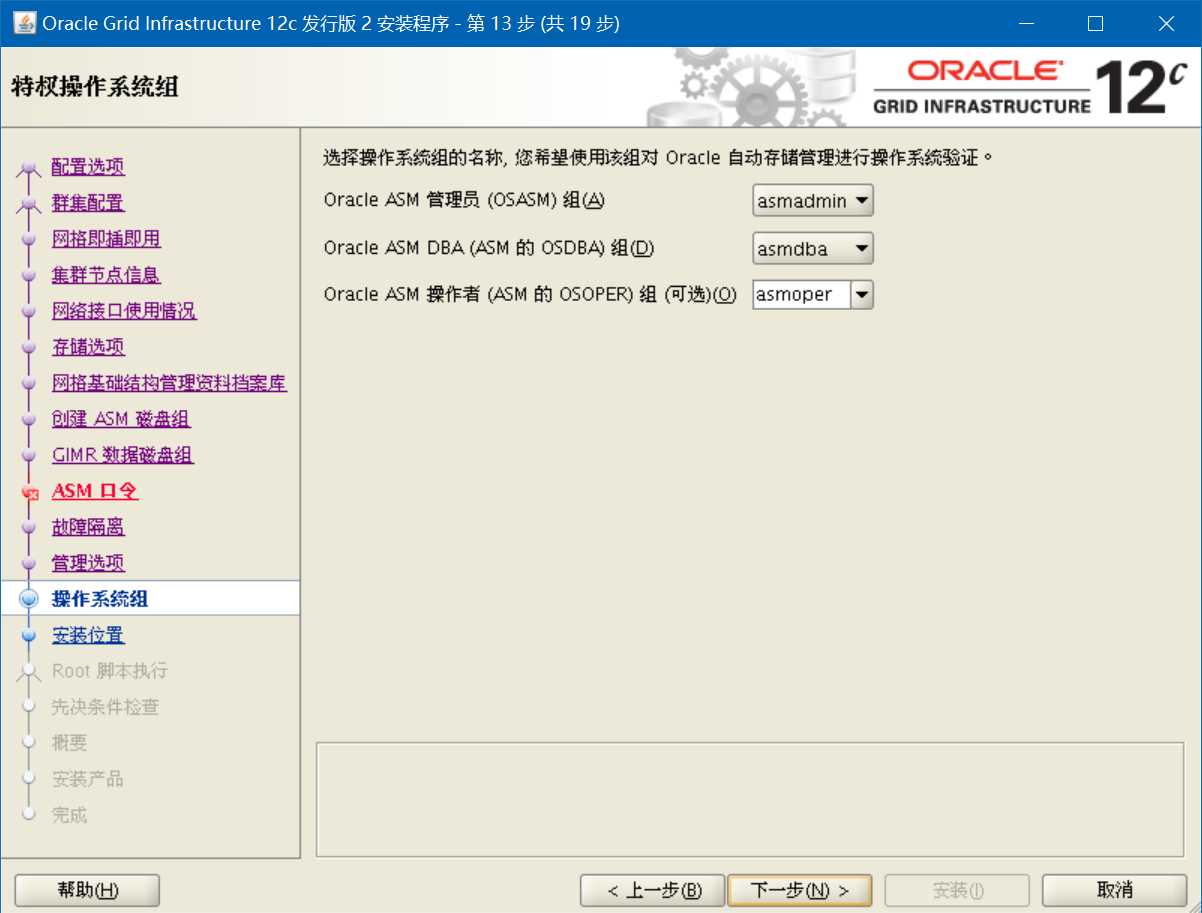Open the 网格即插即用 step
Image resolution: width=1202 pixels, height=913 pixels.
(x=106, y=239)
